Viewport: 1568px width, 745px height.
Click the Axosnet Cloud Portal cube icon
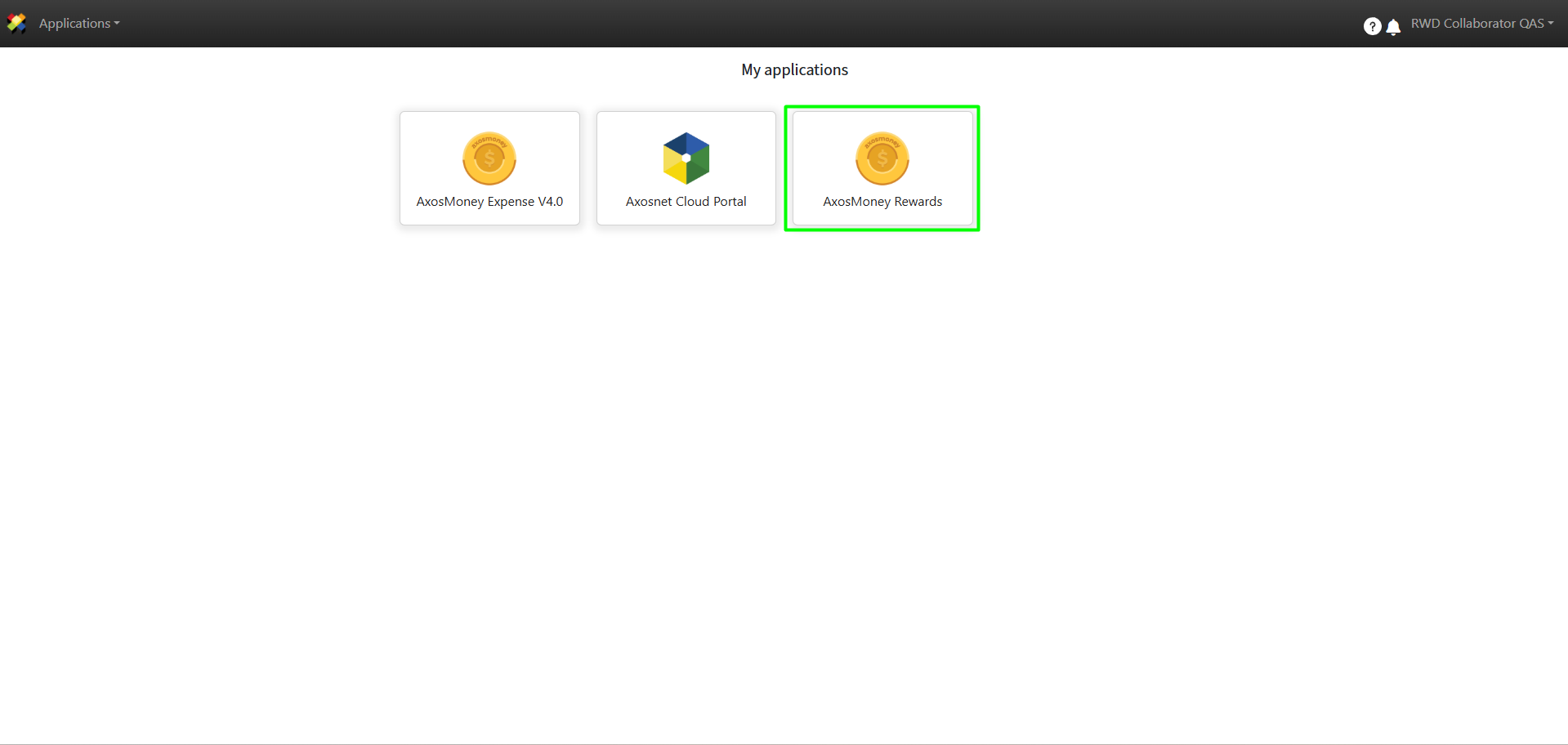[x=686, y=158]
